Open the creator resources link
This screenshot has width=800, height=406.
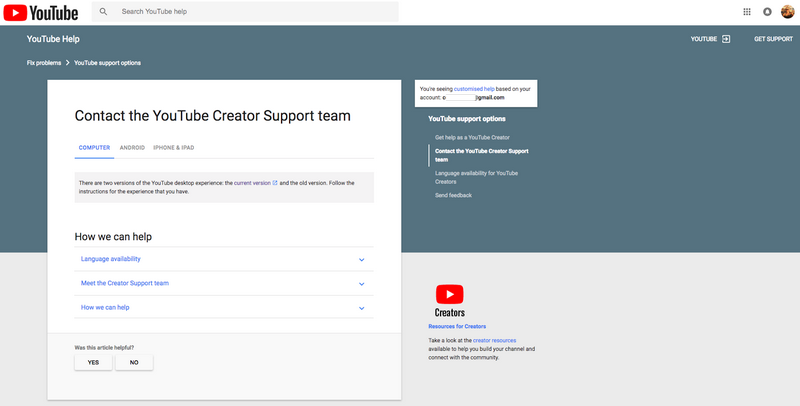[x=494, y=340]
